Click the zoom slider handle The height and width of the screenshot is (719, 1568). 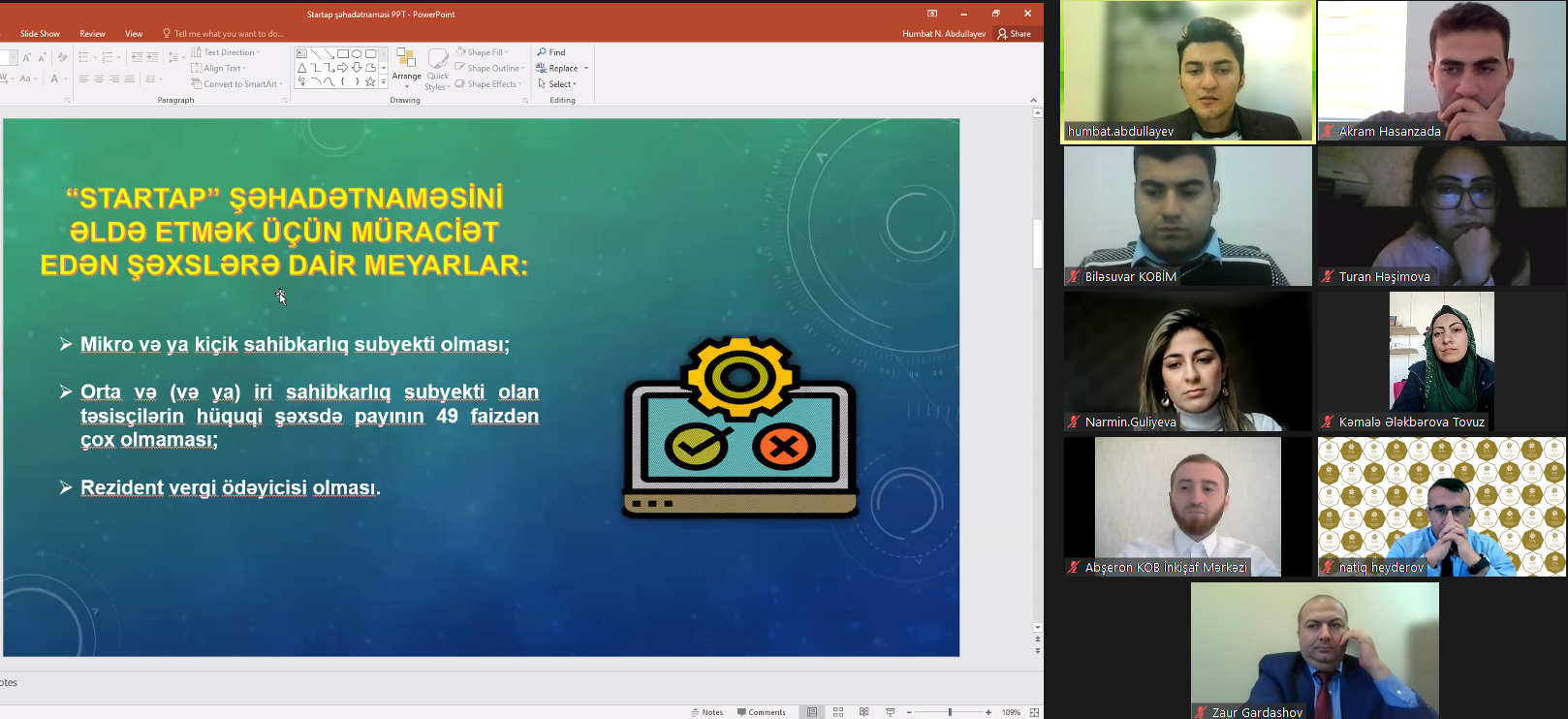tap(950, 712)
